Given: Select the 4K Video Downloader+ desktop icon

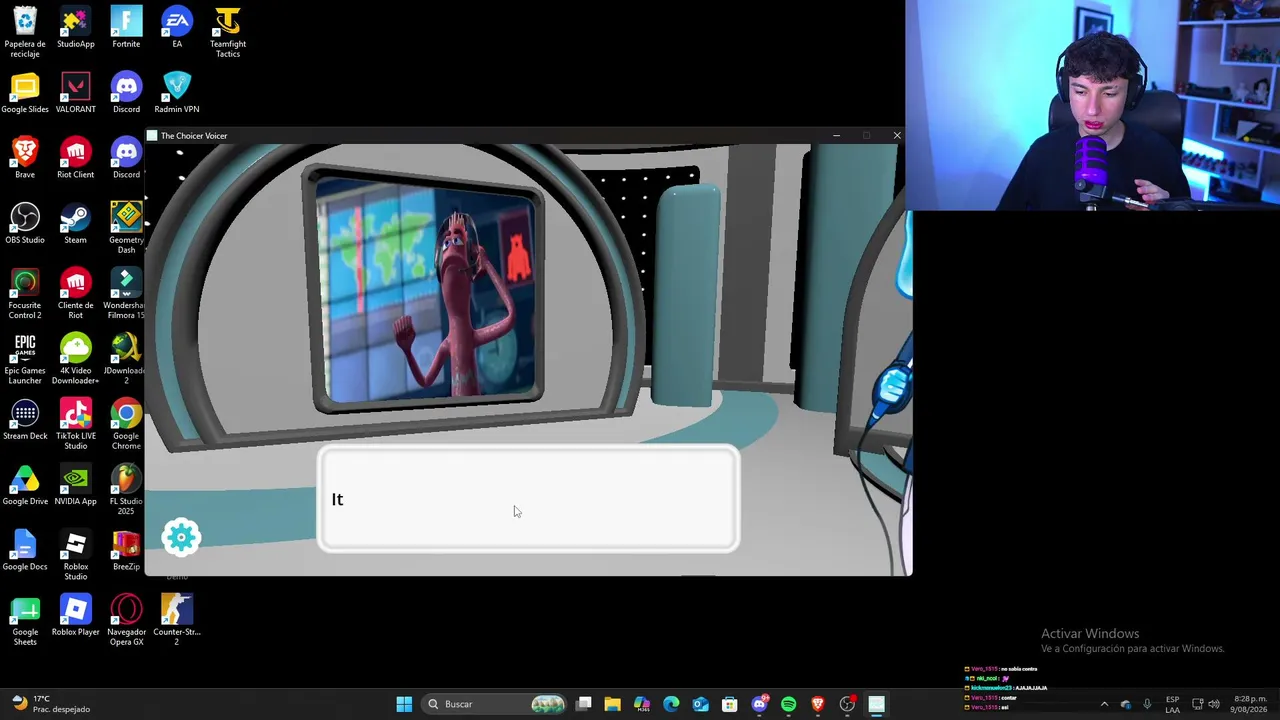Looking at the screenshot, I should [x=76, y=359].
